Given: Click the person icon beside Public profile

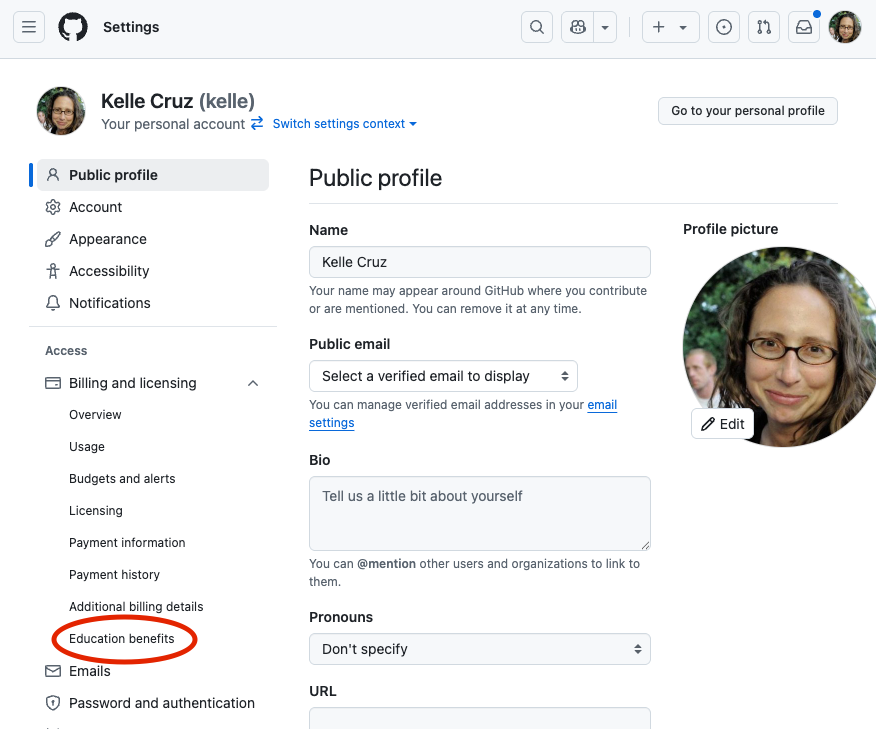Looking at the screenshot, I should coord(53,175).
